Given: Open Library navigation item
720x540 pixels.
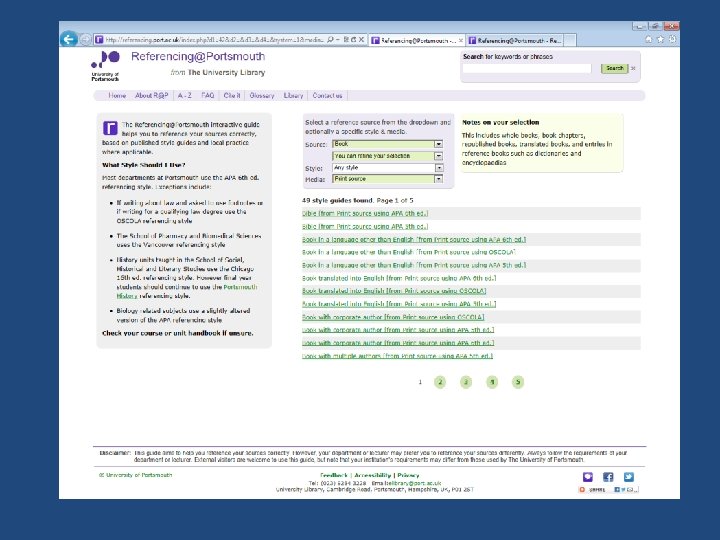Looking at the screenshot, I should (293, 96).
